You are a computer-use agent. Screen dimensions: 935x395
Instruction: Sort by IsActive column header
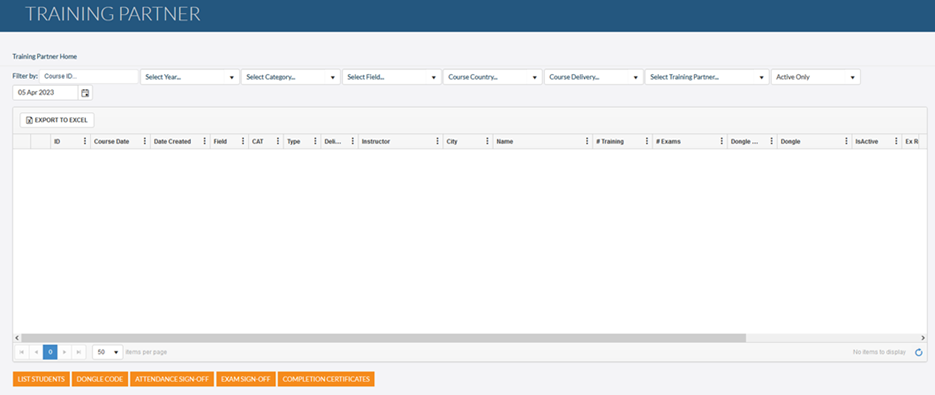pyautogui.click(x=866, y=142)
